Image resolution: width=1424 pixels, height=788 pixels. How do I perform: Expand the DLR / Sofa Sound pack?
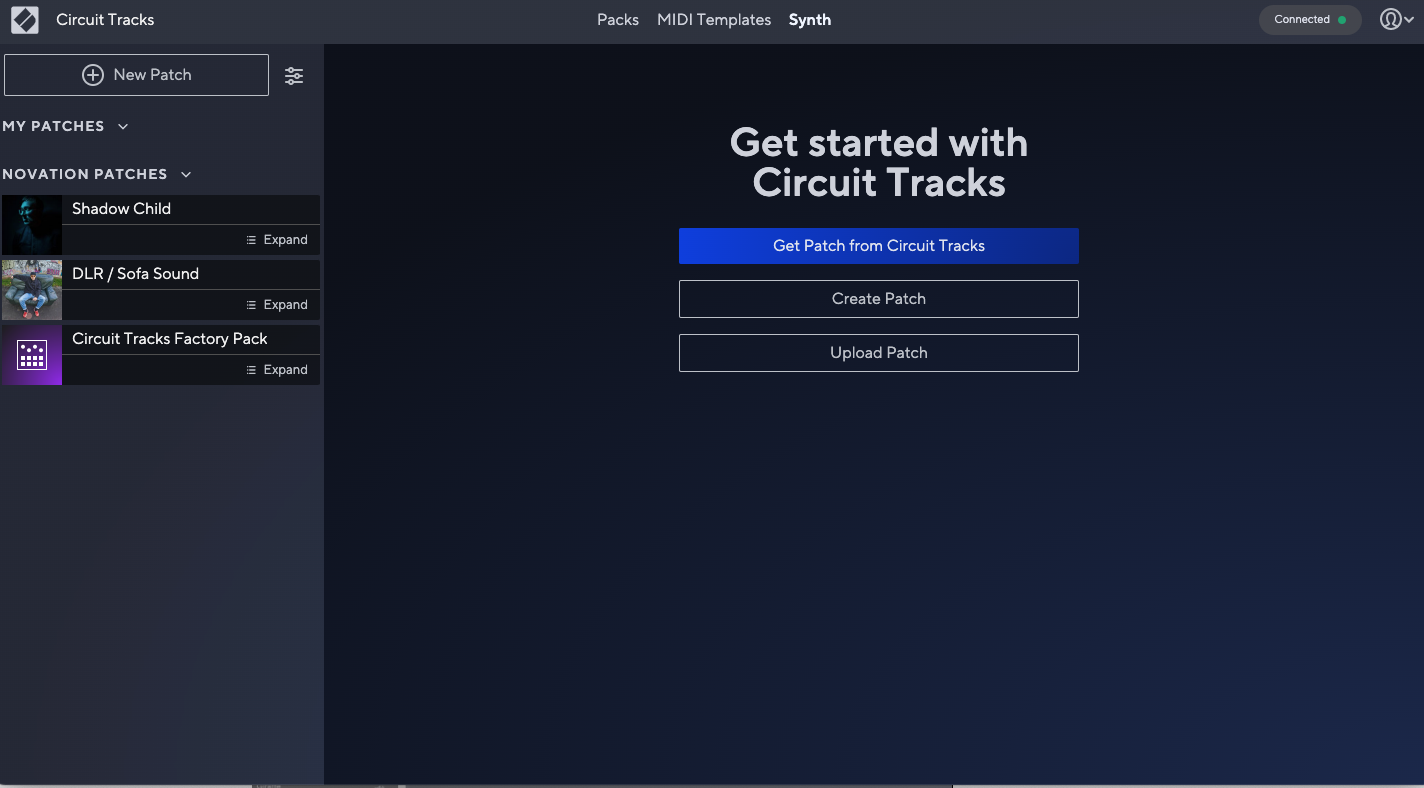(x=277, y=305)
